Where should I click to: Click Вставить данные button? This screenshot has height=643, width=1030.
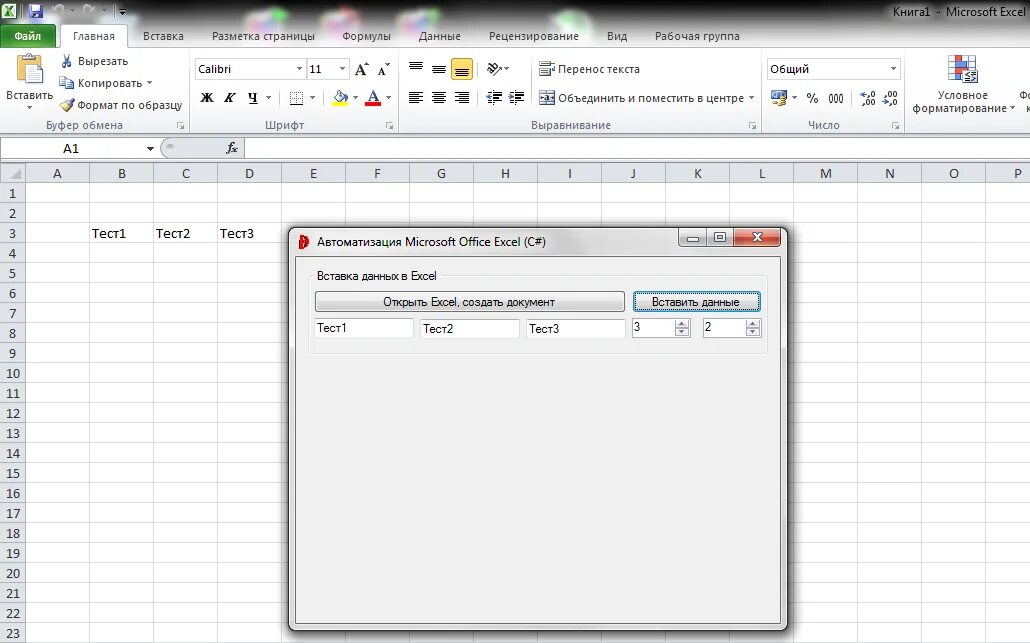click(x=696, y=301)
